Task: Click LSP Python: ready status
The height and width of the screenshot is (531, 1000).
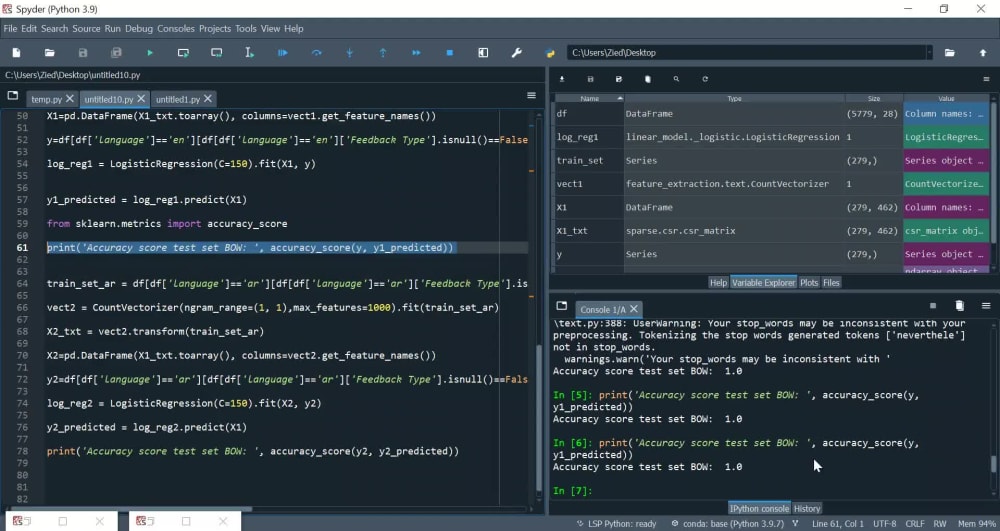Action: [x=616, y=524]
